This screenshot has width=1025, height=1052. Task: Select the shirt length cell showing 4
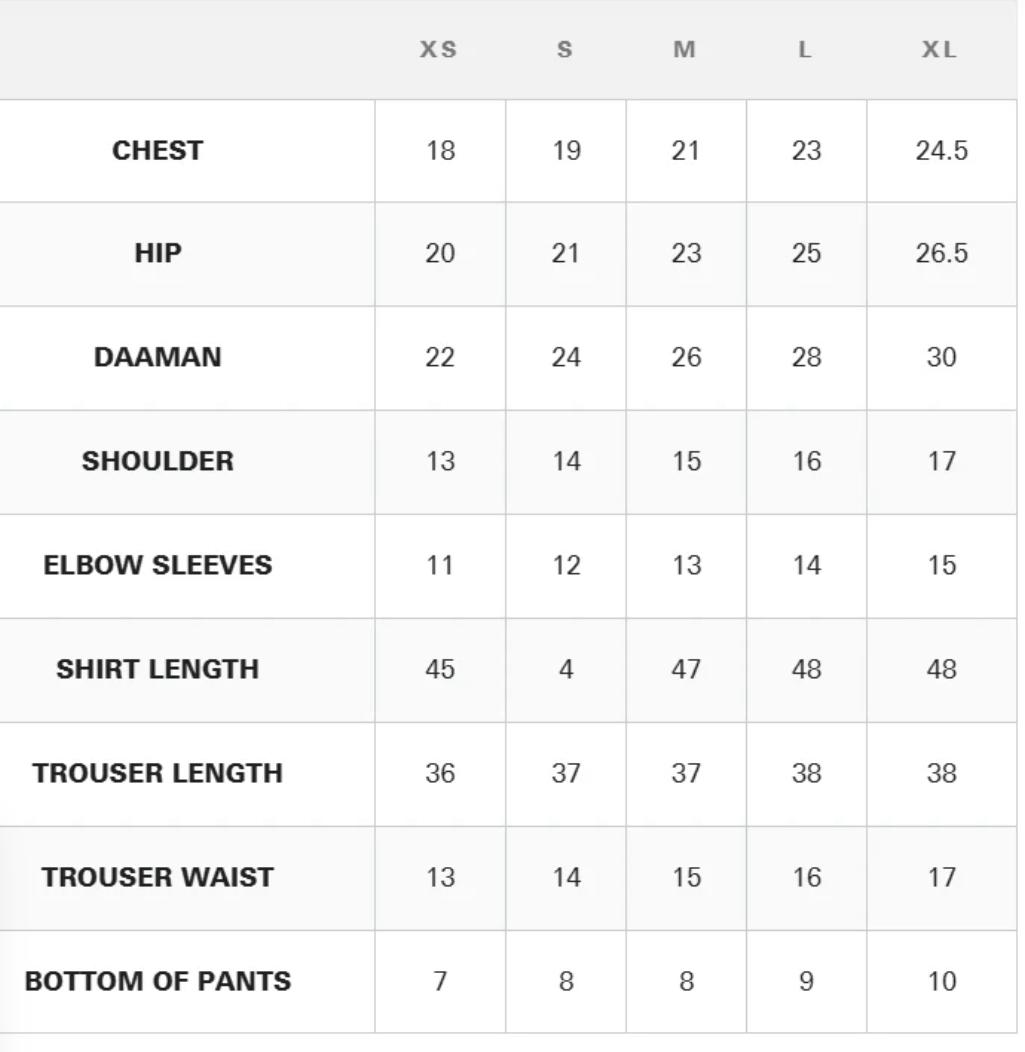pos(565,669)
